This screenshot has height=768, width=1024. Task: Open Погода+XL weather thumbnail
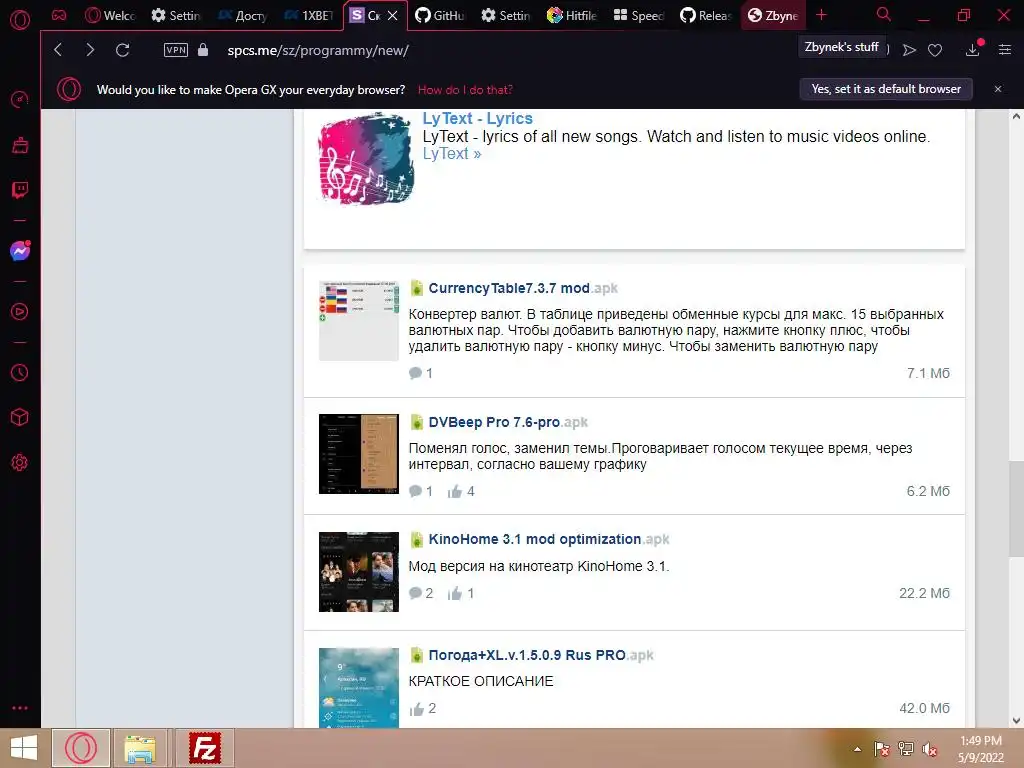[x=359, y=688]
